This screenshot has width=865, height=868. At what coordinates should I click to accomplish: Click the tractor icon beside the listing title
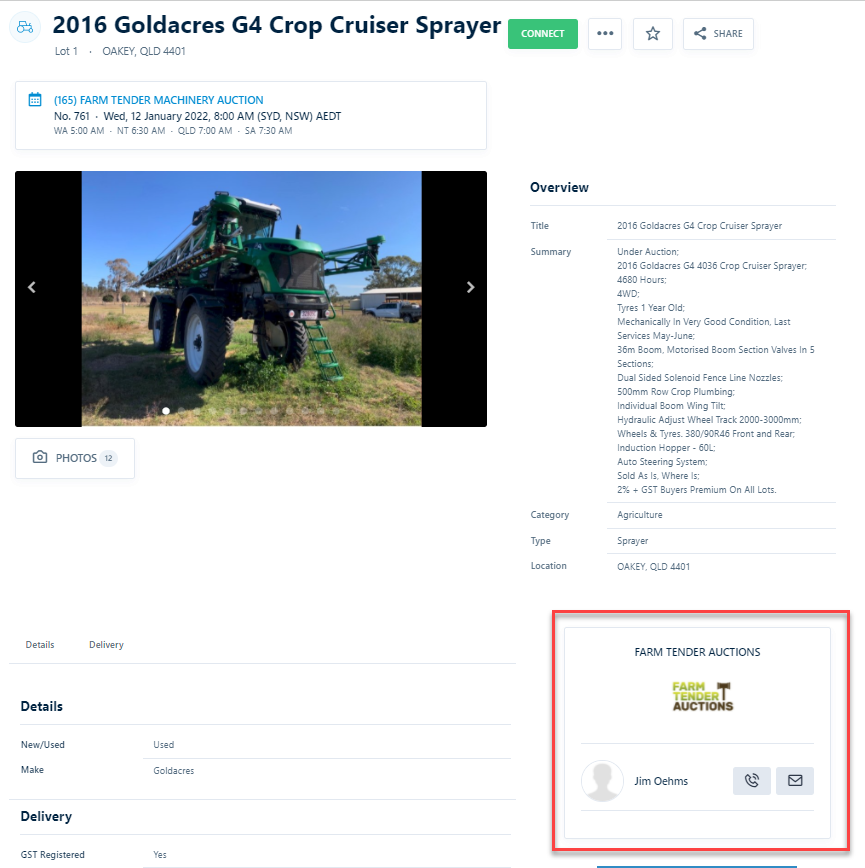(25, 27)
